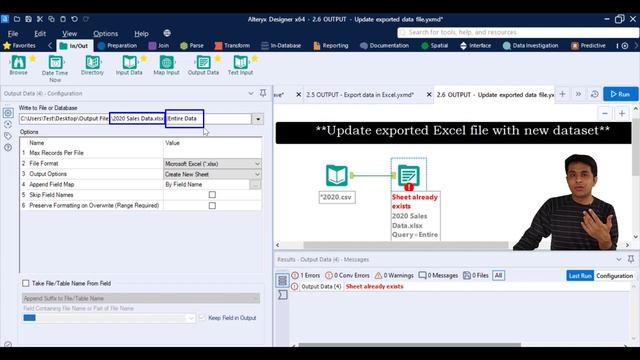Viewport: 640px width, 360px height.
Task: Open the Write to File path dropdown arrow
Action: pos(258,119)
